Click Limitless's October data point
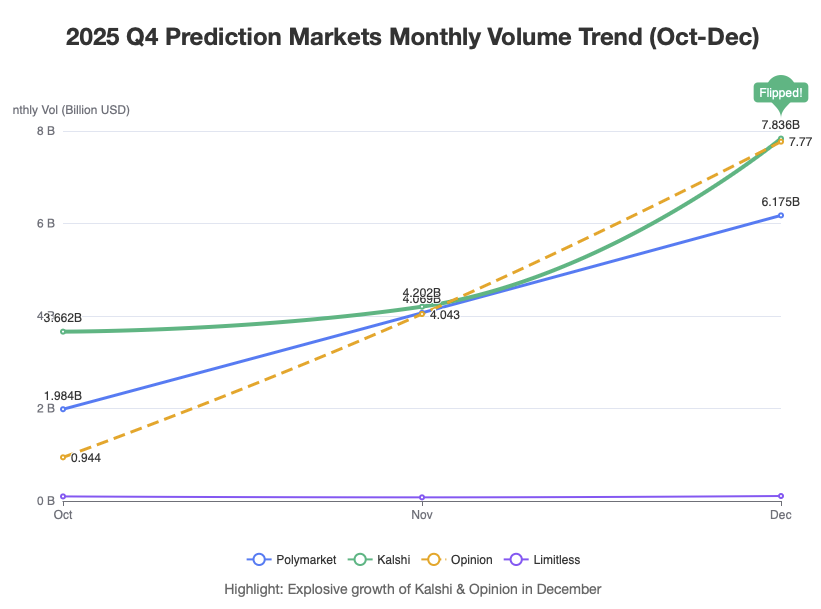 click(63, 496)
